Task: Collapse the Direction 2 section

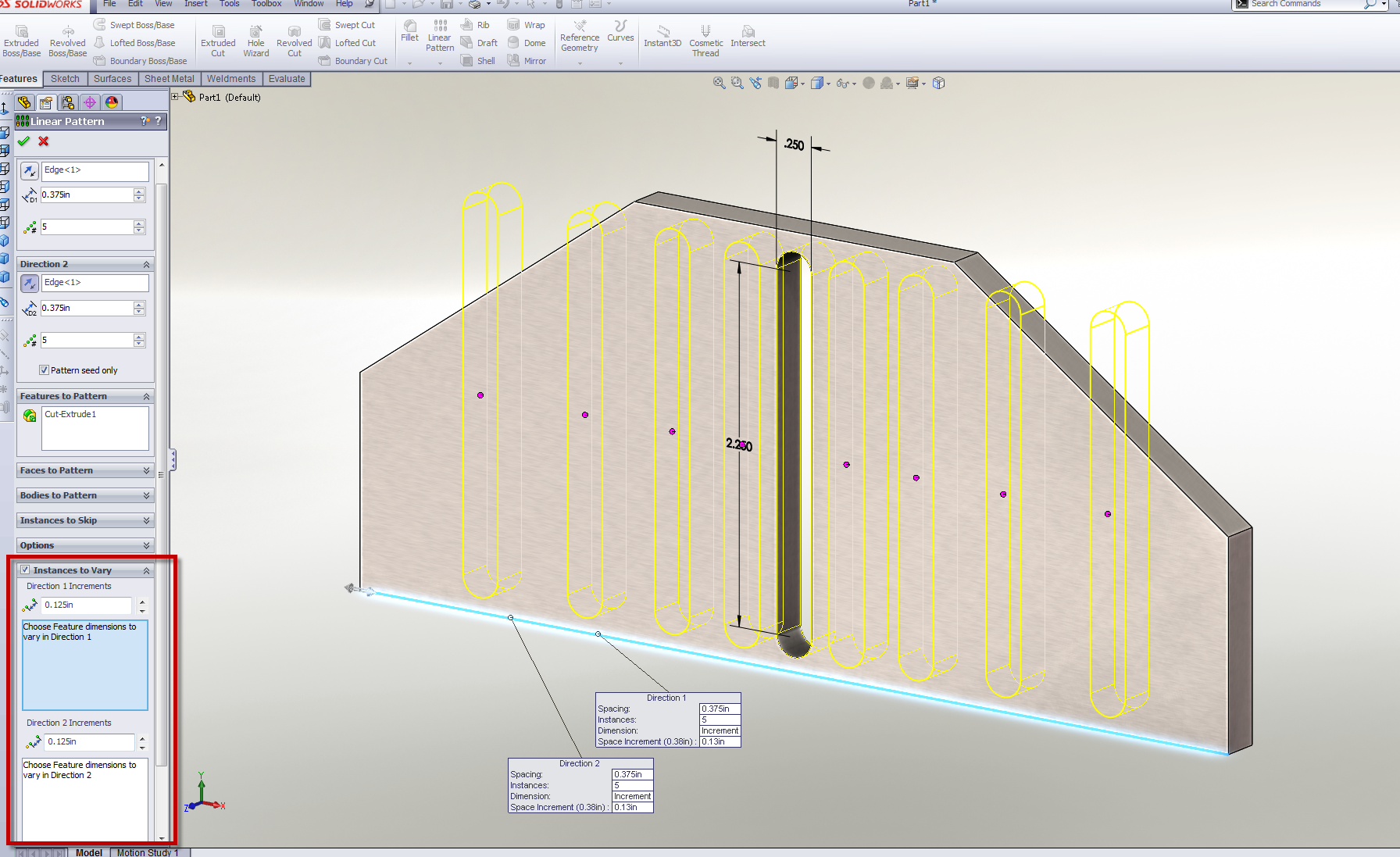Action: click(x=146, y=265)
